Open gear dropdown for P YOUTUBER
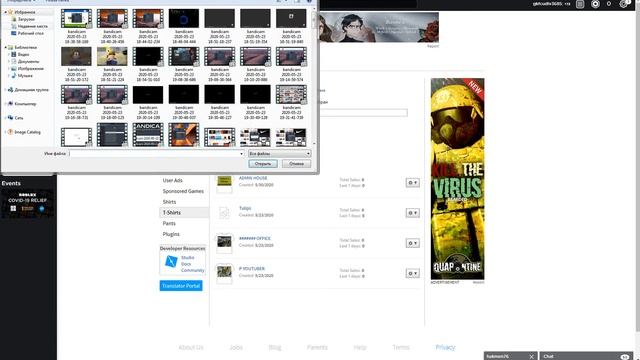 coord(413,273)
